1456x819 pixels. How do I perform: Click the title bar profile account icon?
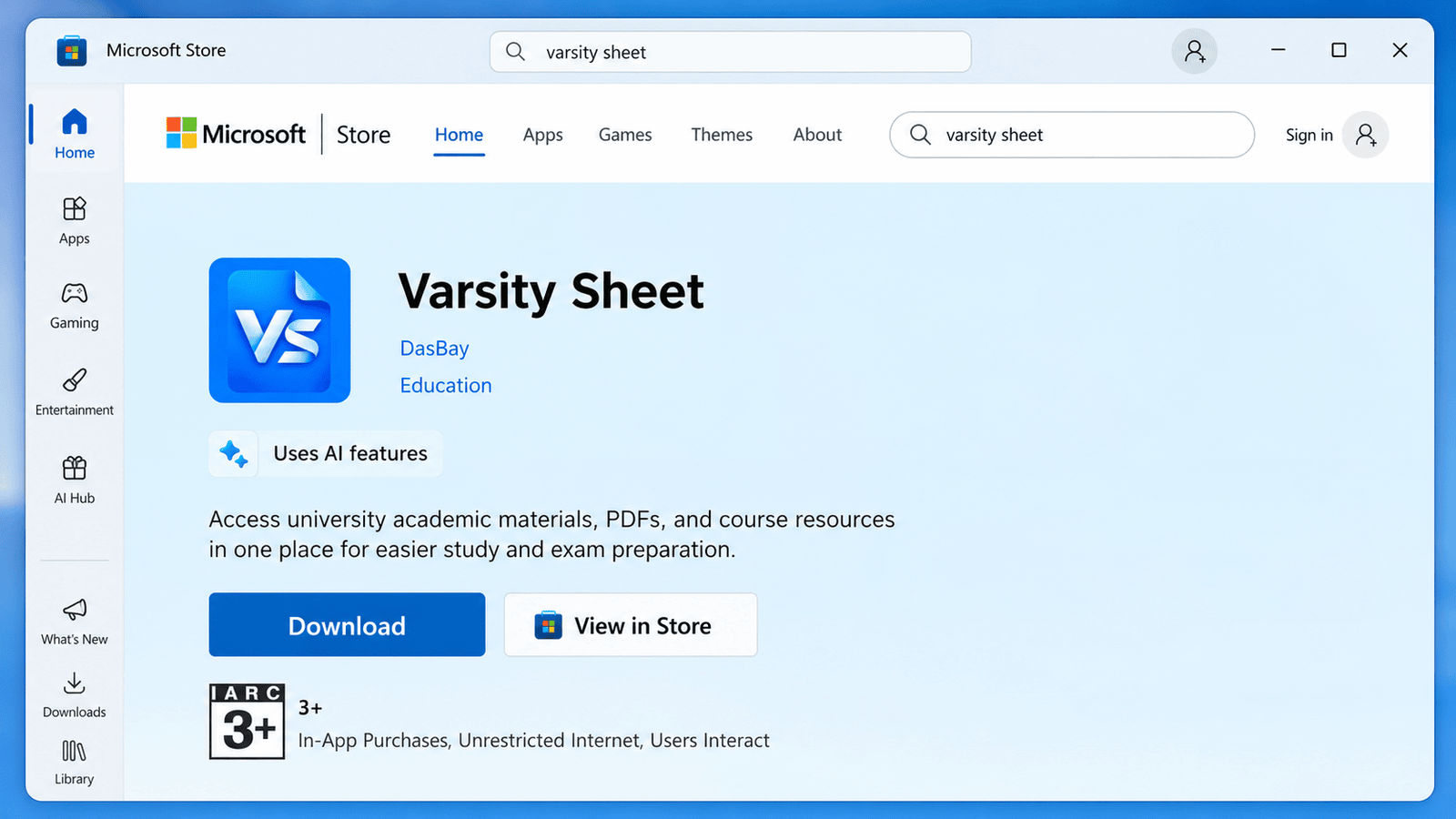tap(1194, 51)
